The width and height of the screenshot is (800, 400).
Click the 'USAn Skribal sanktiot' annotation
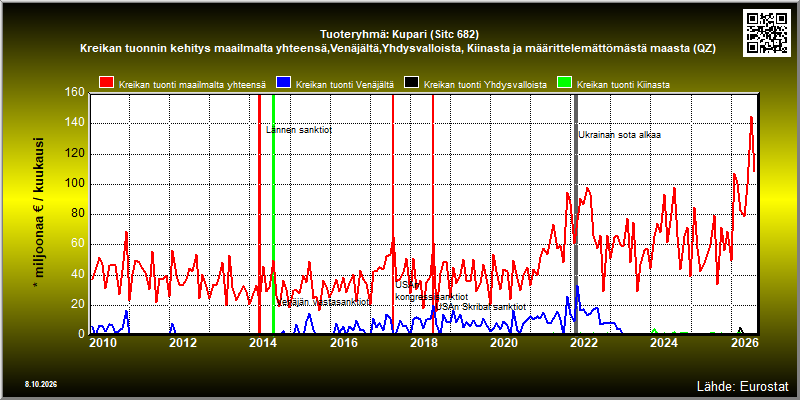pos(481,307)
